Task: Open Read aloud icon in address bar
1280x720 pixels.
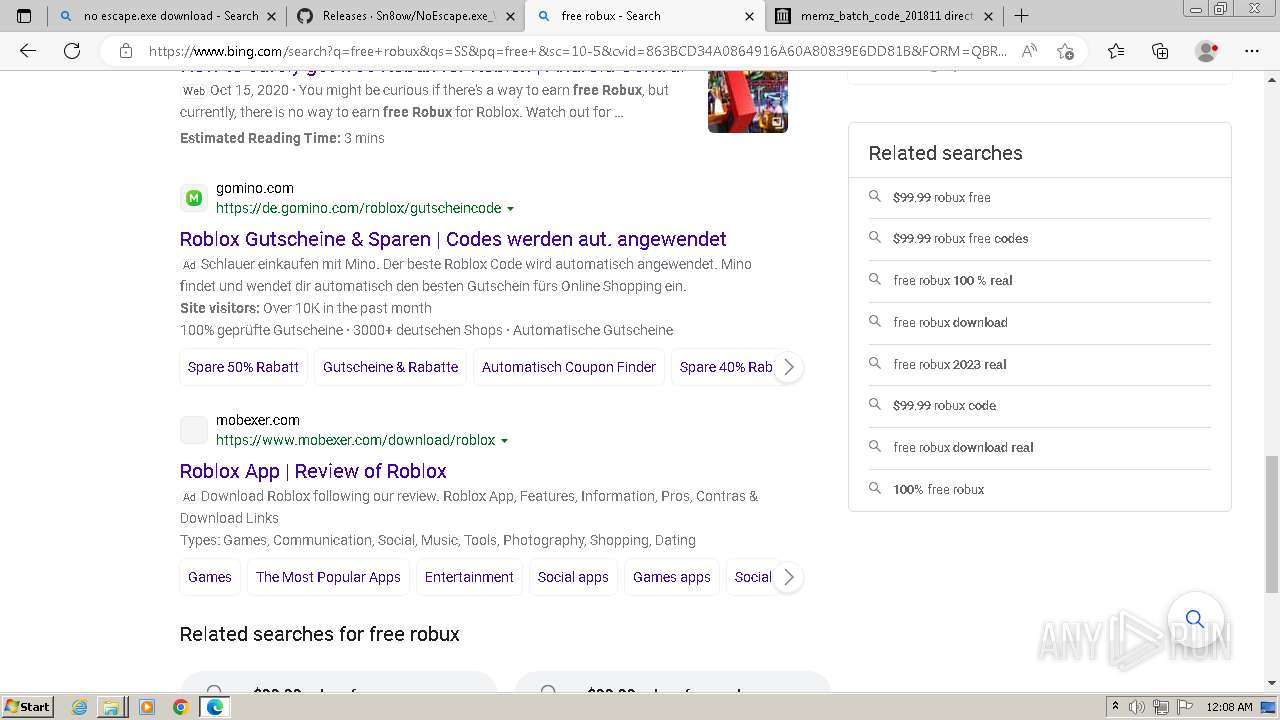Action: 1029,51
